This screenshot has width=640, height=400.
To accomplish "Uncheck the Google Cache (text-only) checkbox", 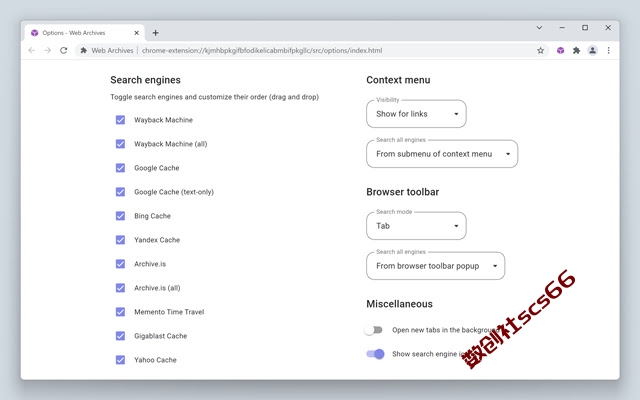I will point(120,192).
